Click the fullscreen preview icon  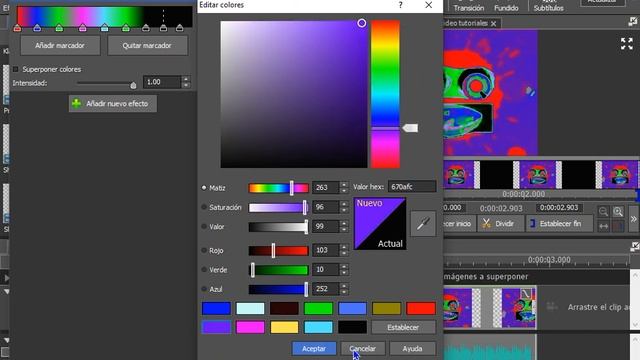627,44
